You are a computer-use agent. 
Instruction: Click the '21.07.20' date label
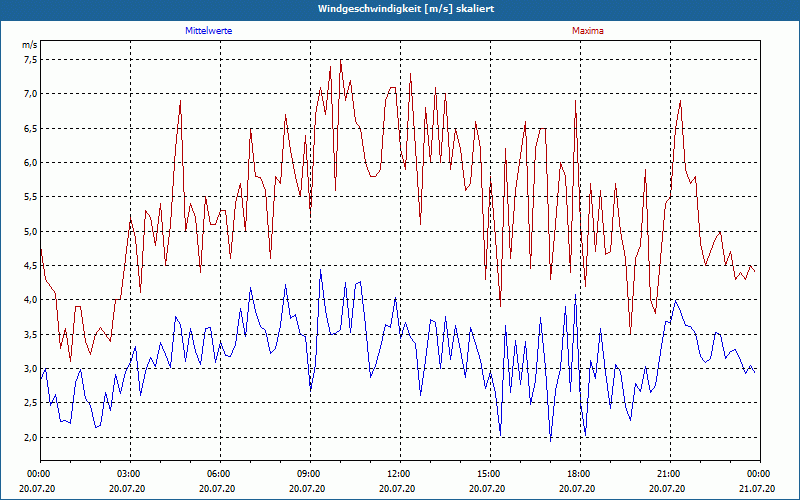click(757, 489)
